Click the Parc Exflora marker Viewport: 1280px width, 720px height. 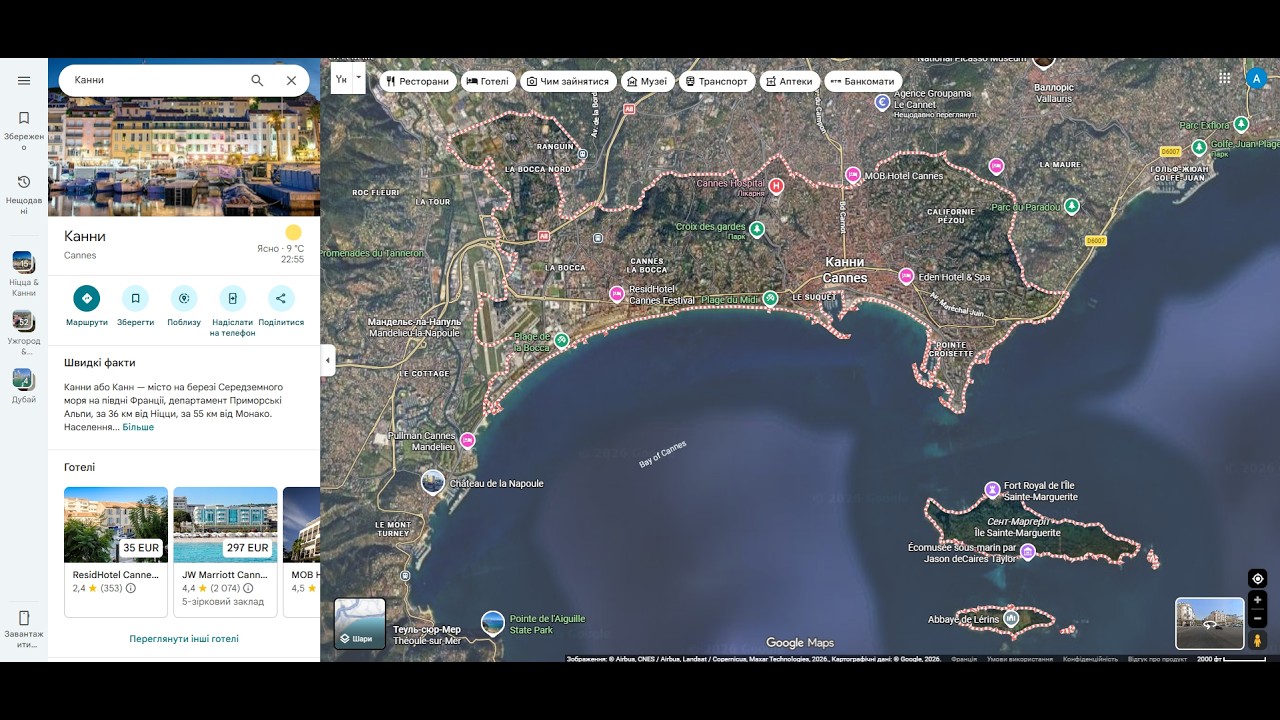(1241, 124)
